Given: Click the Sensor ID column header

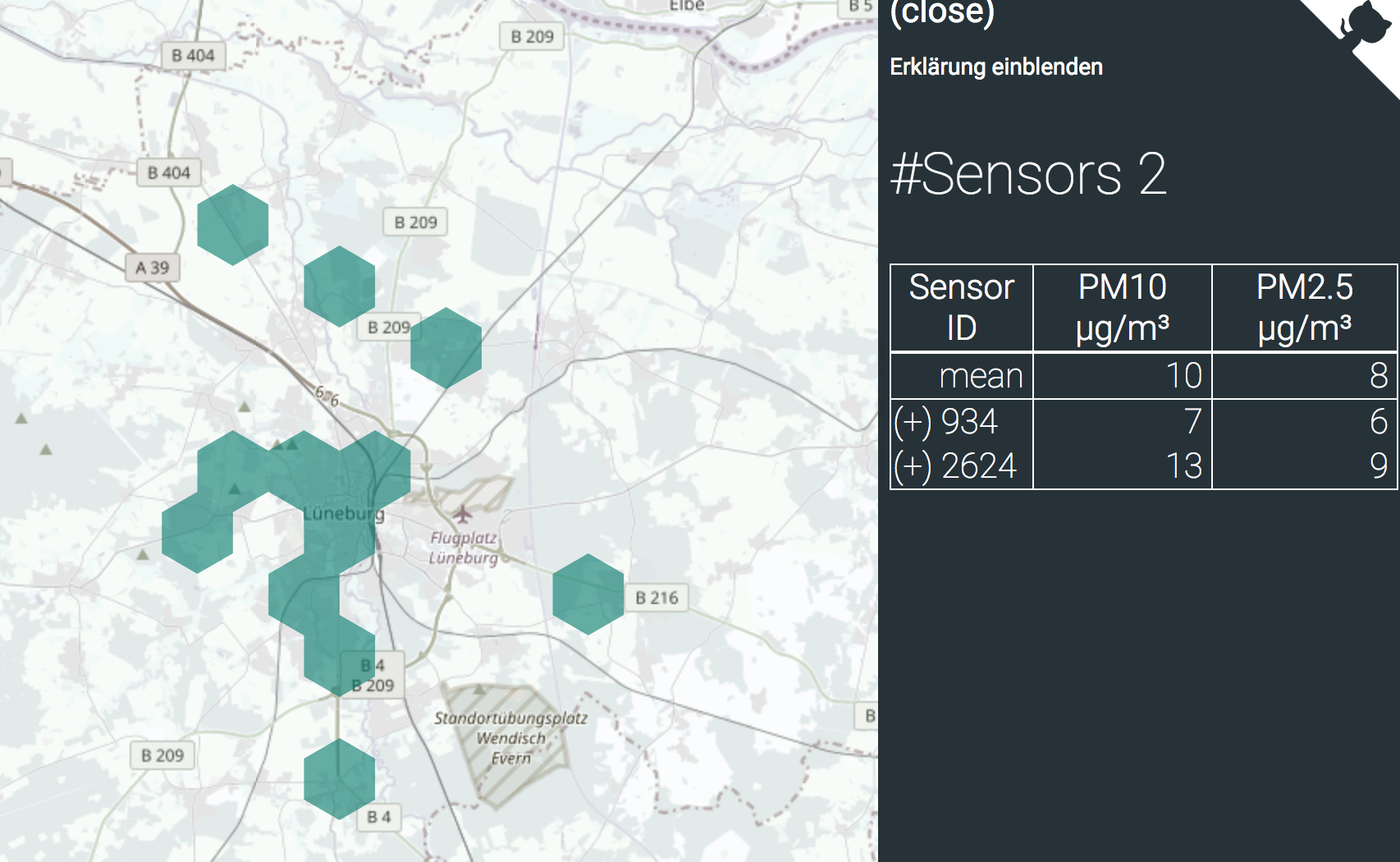Looking at the screenshot, I should tap(962, 308).
